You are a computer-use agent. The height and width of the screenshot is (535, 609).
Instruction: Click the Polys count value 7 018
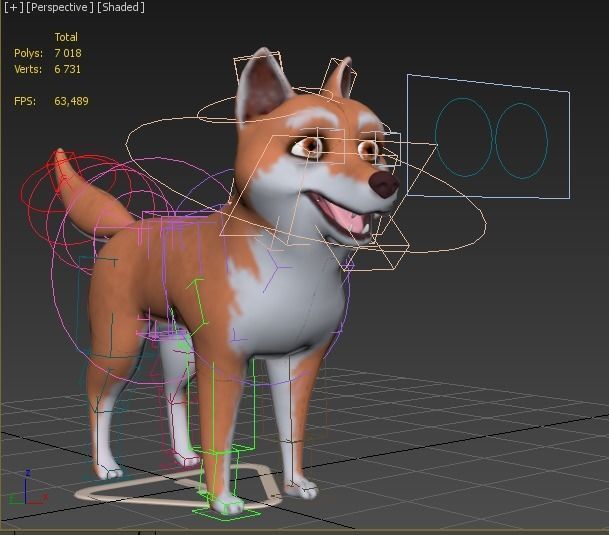point(68,53)
